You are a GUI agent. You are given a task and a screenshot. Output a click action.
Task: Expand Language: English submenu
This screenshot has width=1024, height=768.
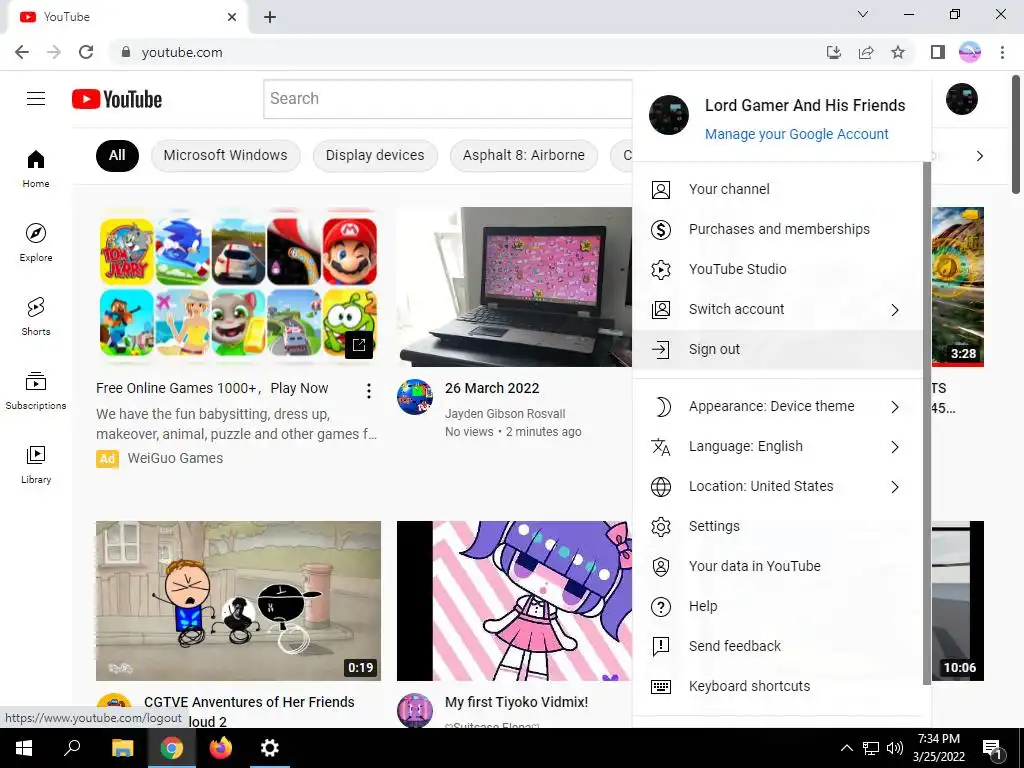(776, 447)
